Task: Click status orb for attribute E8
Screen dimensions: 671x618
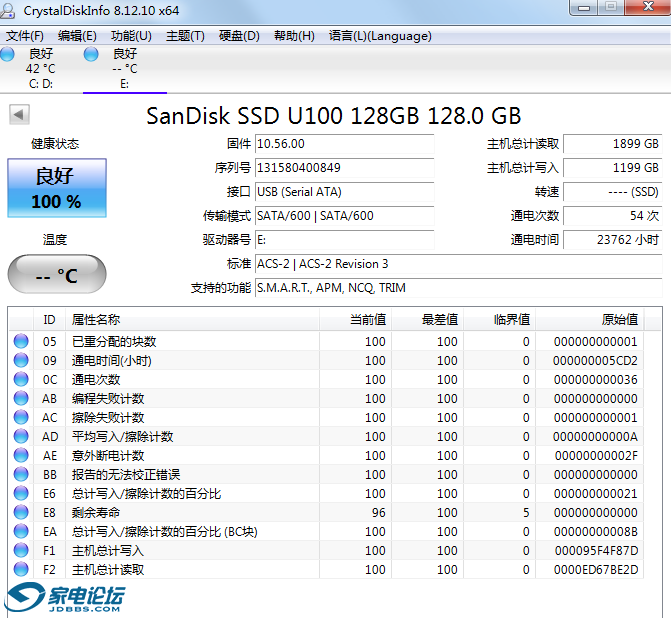Action: pos(21,512)
